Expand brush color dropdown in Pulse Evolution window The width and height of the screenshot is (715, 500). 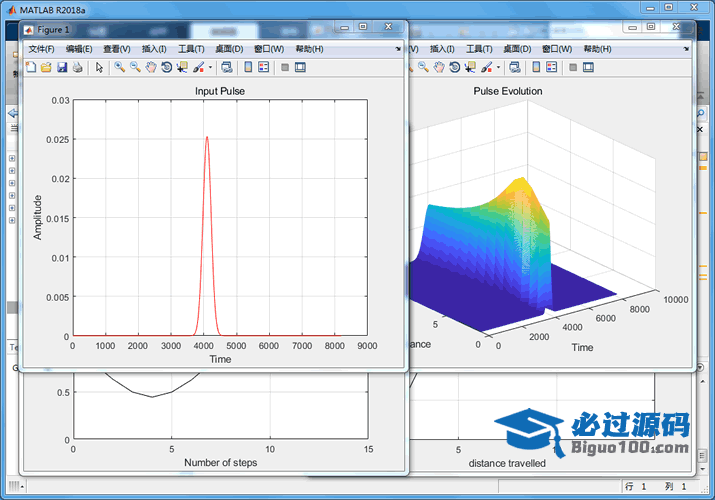click(x=496, y=67)
